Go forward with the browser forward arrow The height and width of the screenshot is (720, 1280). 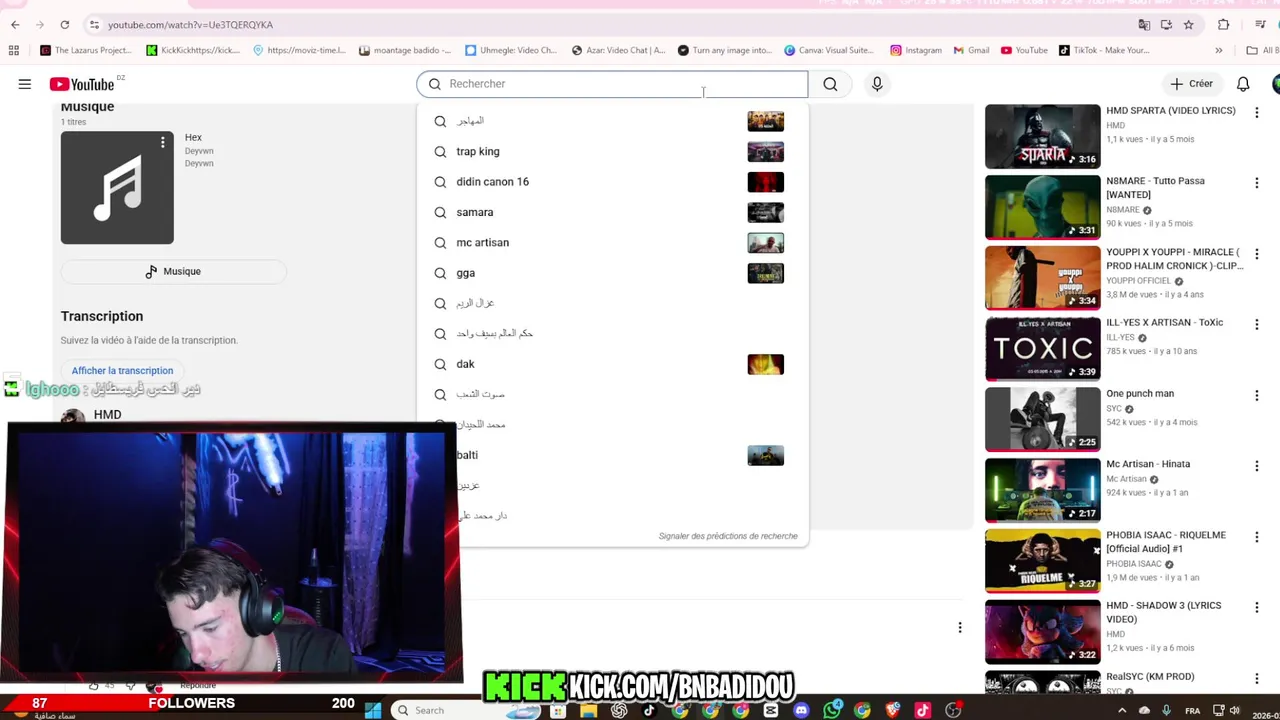[39, 25]
